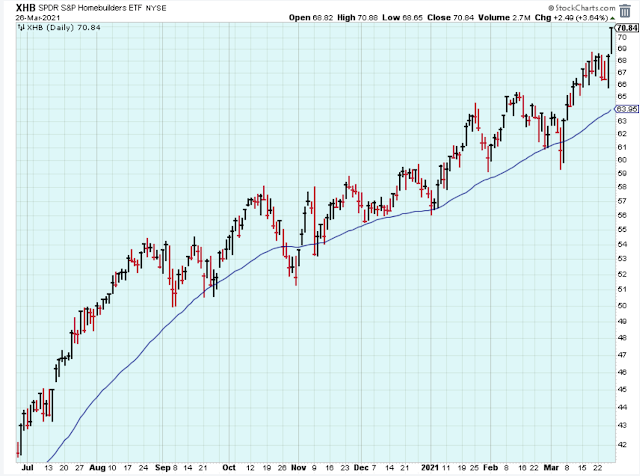Click the Low 68.65 value
The height and width of the screenshot is (476, 640).
coord(402,18)
